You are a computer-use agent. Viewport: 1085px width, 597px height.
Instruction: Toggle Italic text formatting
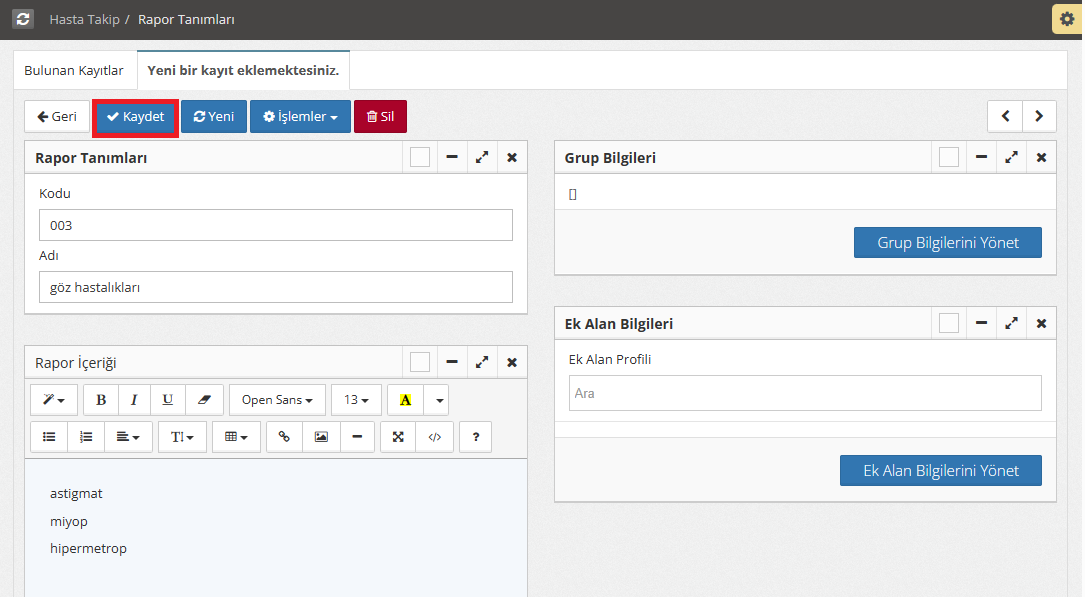pyautogui.click(x=134, y=400)
